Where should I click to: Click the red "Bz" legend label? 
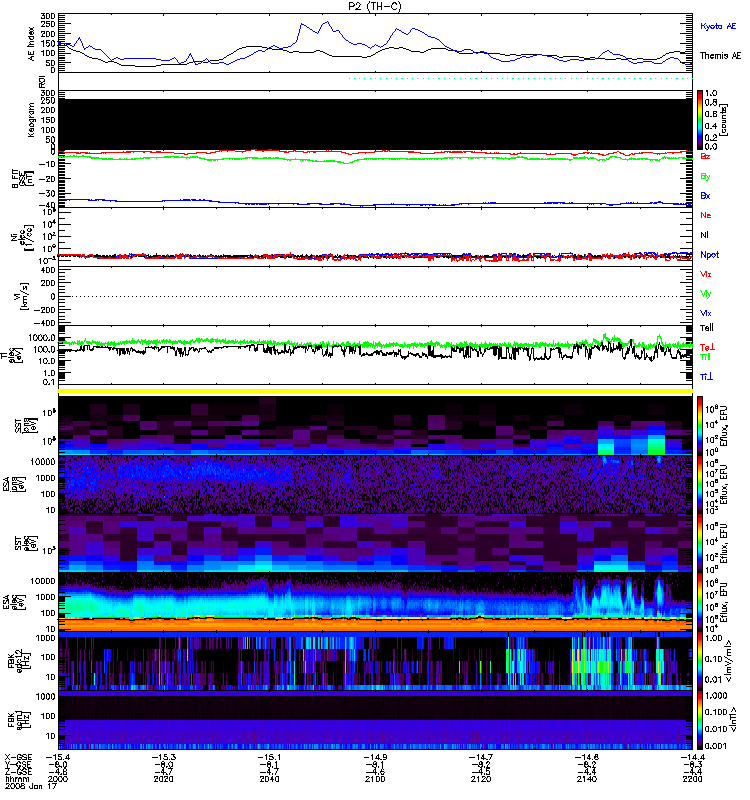(x=705, y=156)
